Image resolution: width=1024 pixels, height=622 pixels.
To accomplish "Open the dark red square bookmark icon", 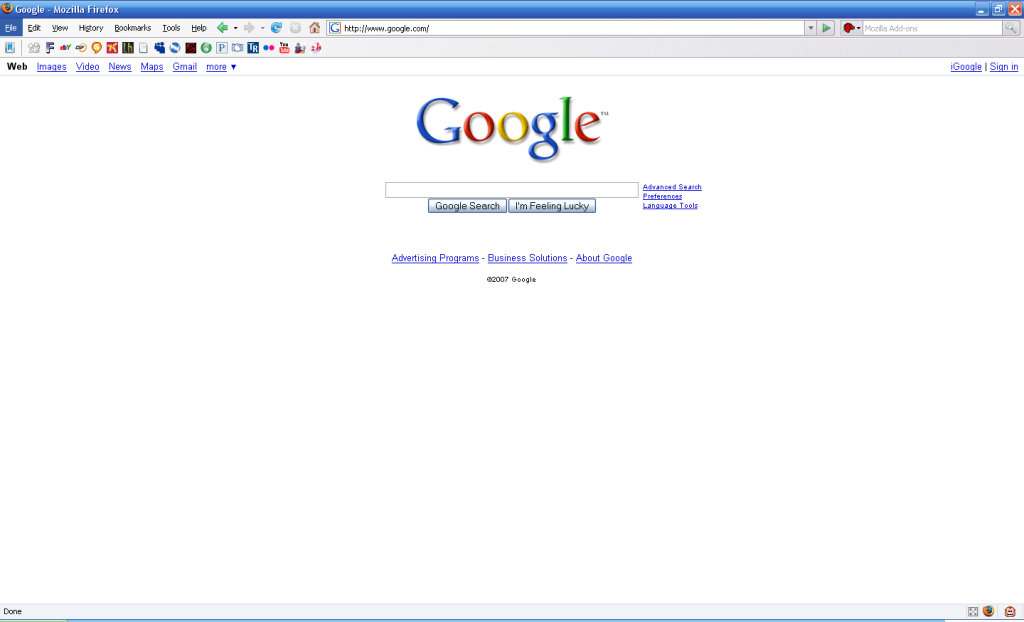I will (191, 48).
